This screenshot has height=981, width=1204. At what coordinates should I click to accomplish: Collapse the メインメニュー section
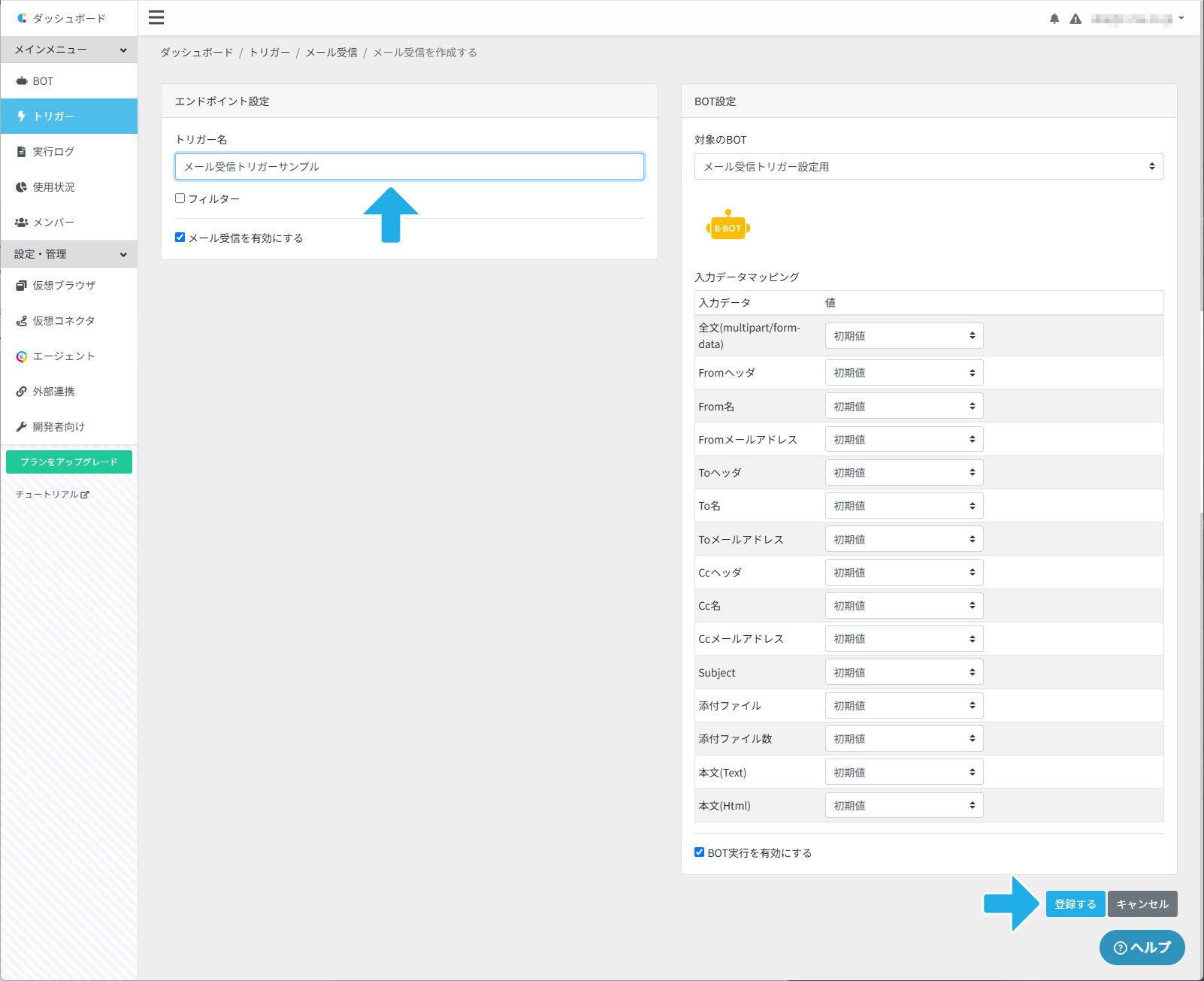pyautogui.click(x=69, y=50)
